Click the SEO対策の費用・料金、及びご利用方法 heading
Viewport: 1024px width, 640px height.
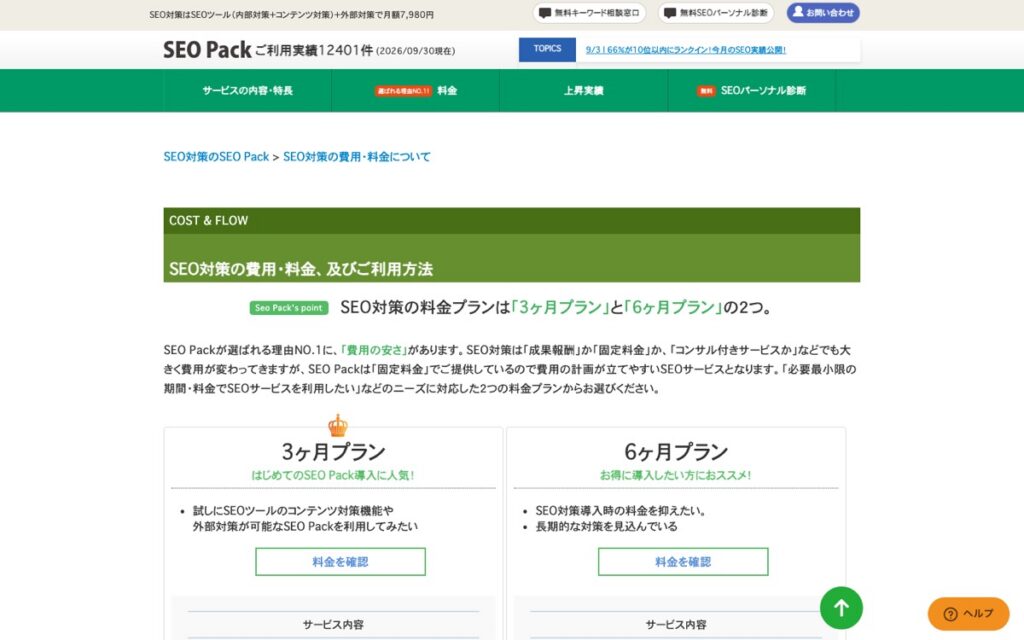point(301,269)
